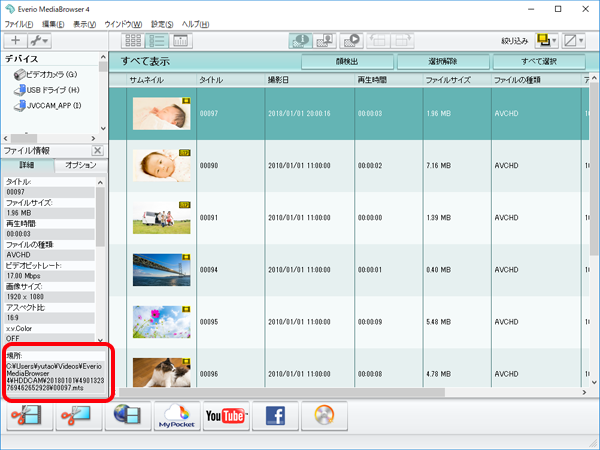Click the playback toolbar icon

click(x=351, y=41)
